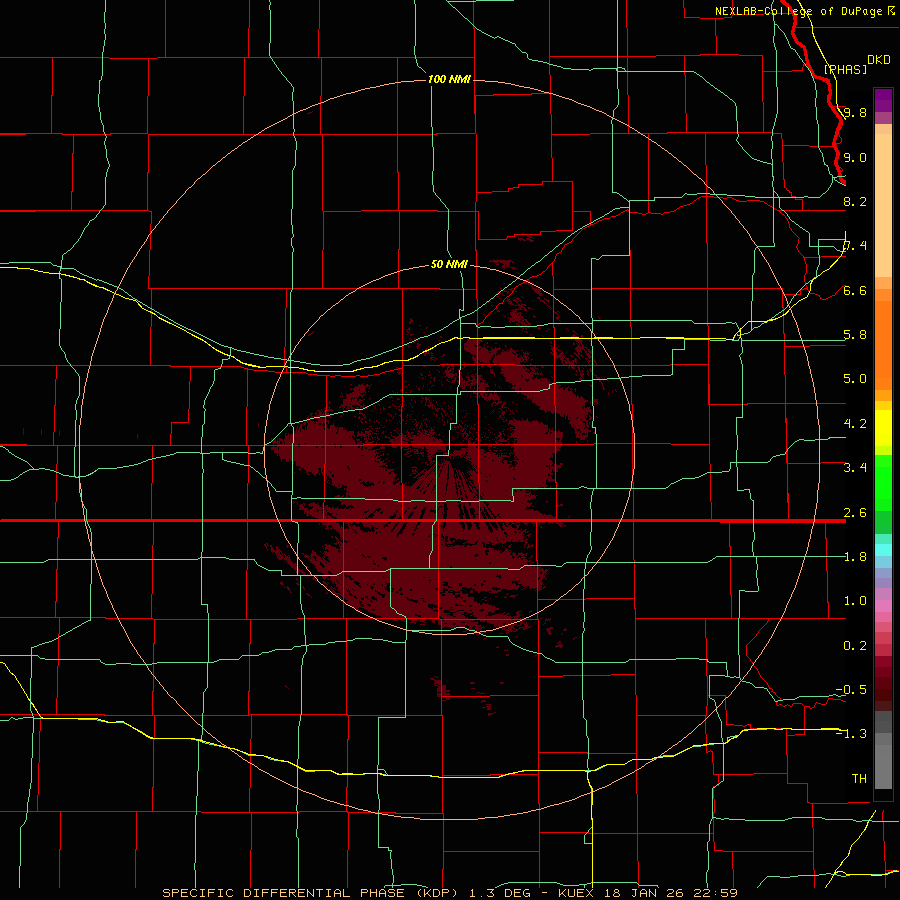Select the 3.4 legend value
The height and width of the screenshot is (900, 900).
click(x=855, y=468)
